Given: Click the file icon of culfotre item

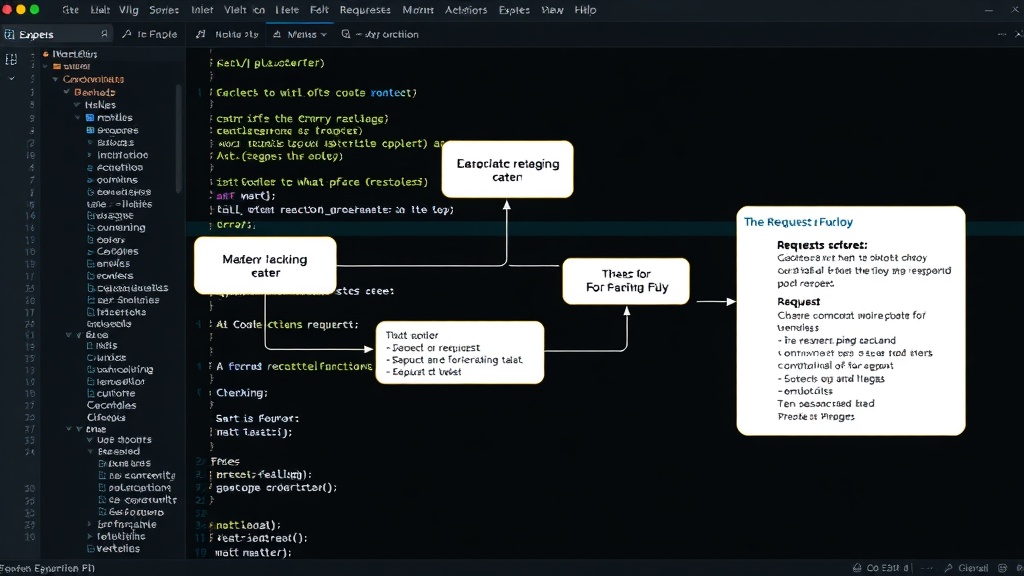Looking at the screenshot, I should [91, 393].
